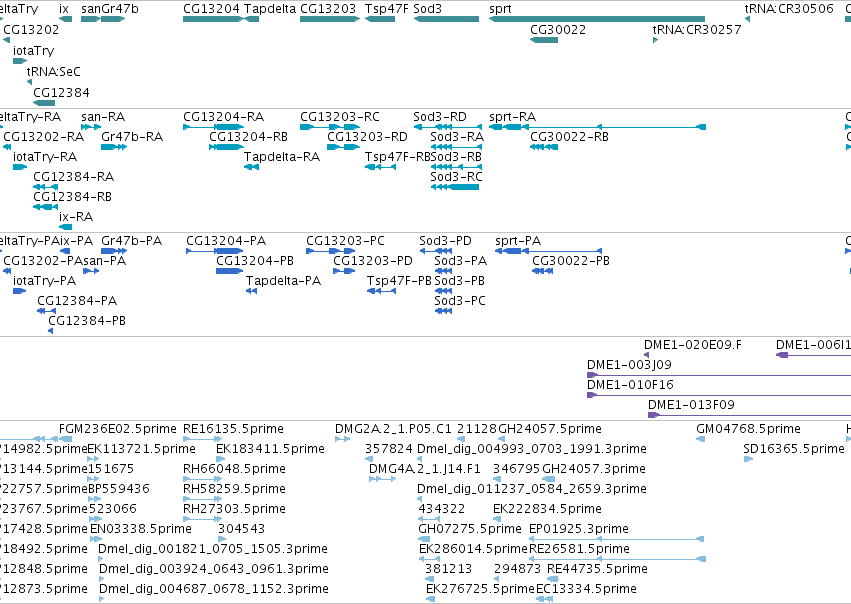Viewport: 851px width, 604px height.
Task: Select the CG13203-RC transcript label
Action: (x=340, y=117)
